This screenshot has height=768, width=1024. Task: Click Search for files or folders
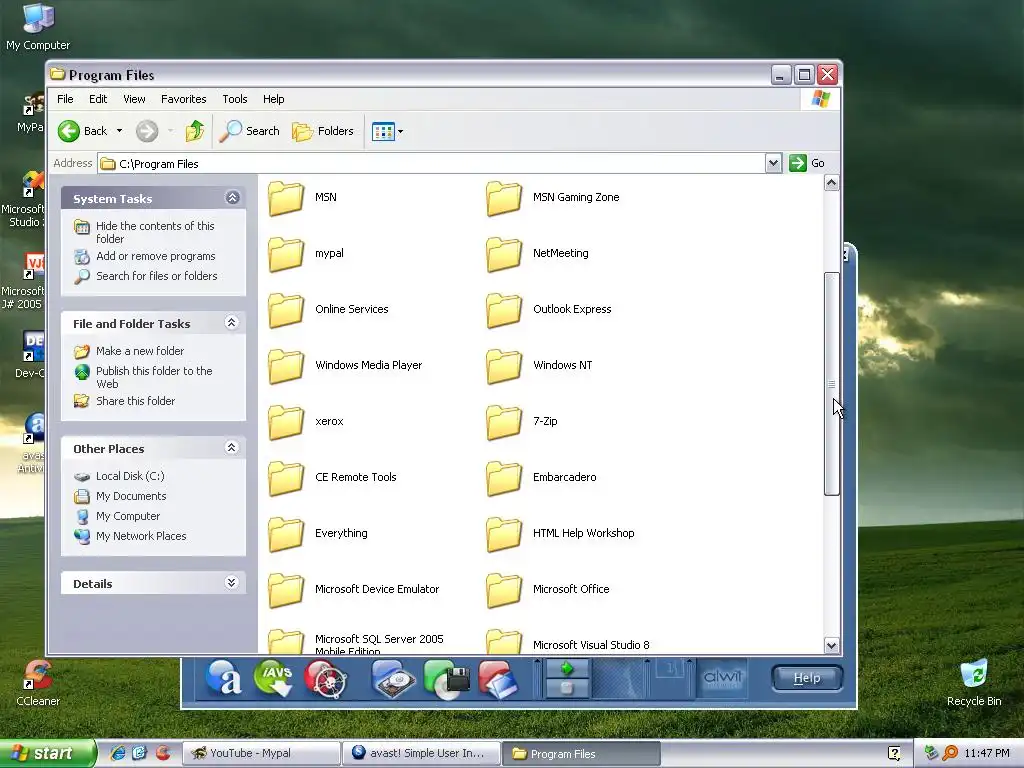(x=146, y=276)
